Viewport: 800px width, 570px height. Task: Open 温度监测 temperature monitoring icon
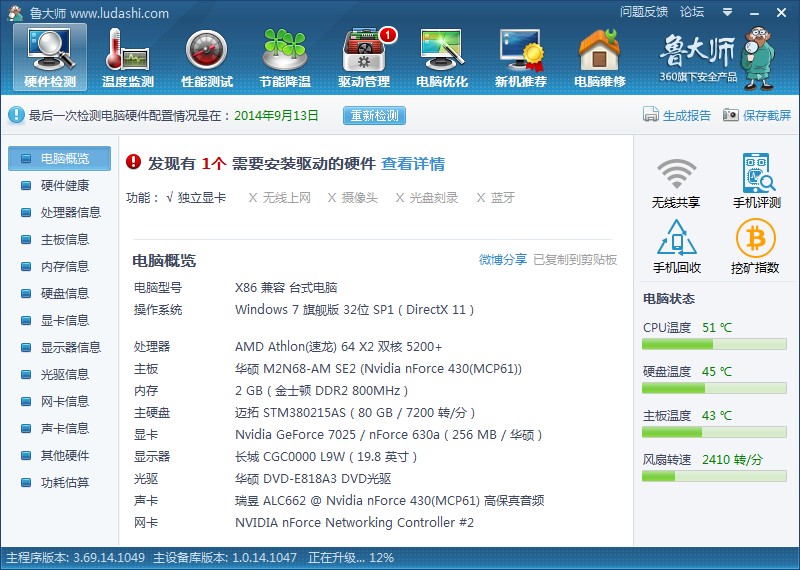(127, 56)
